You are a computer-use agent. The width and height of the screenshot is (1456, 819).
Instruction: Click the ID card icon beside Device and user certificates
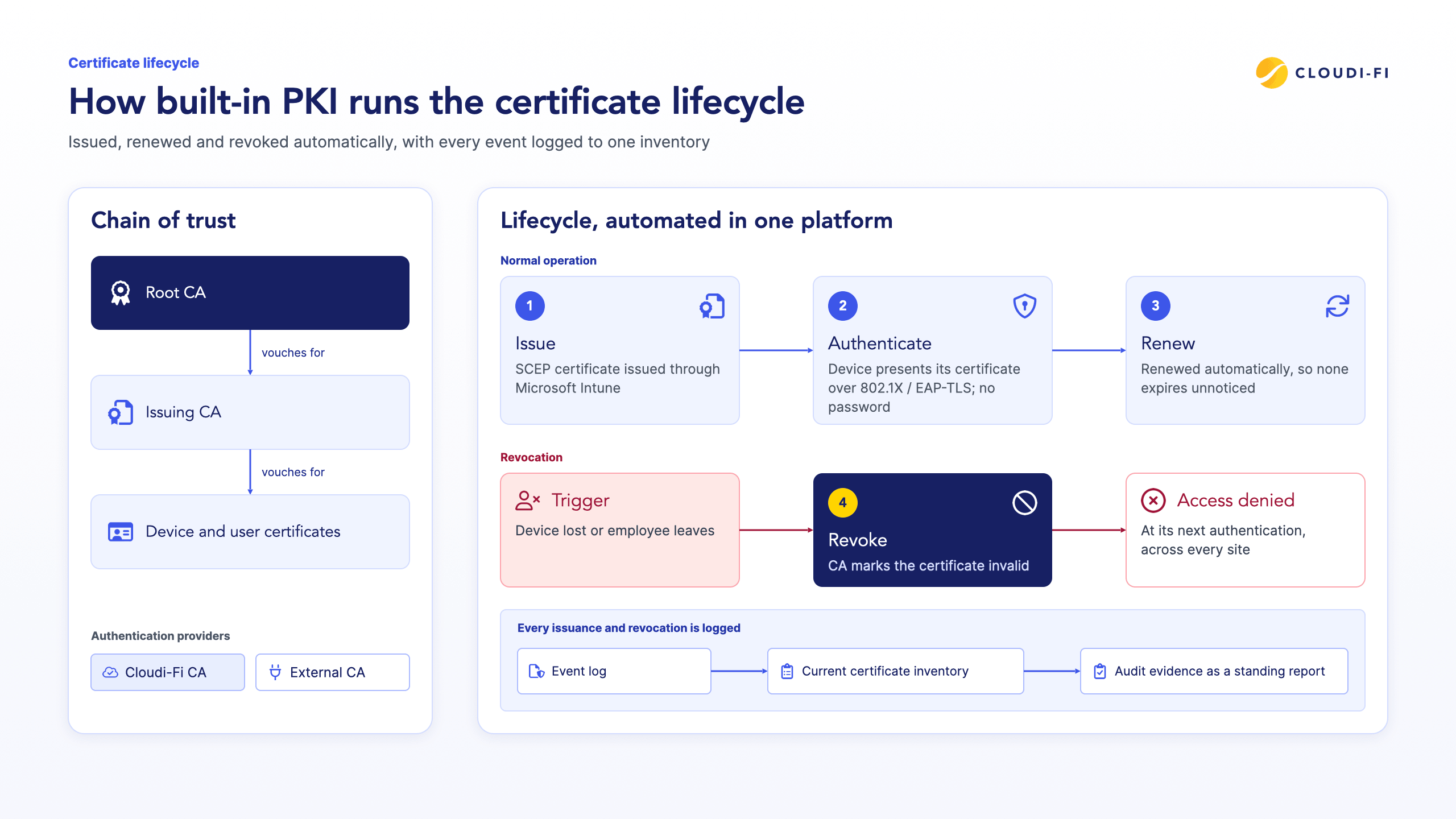point(121,532)
